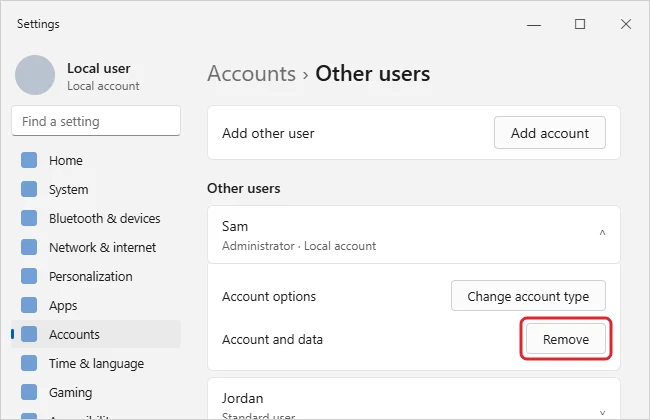
Task: Close the Settings window
Action: click(x=626, y=24)
